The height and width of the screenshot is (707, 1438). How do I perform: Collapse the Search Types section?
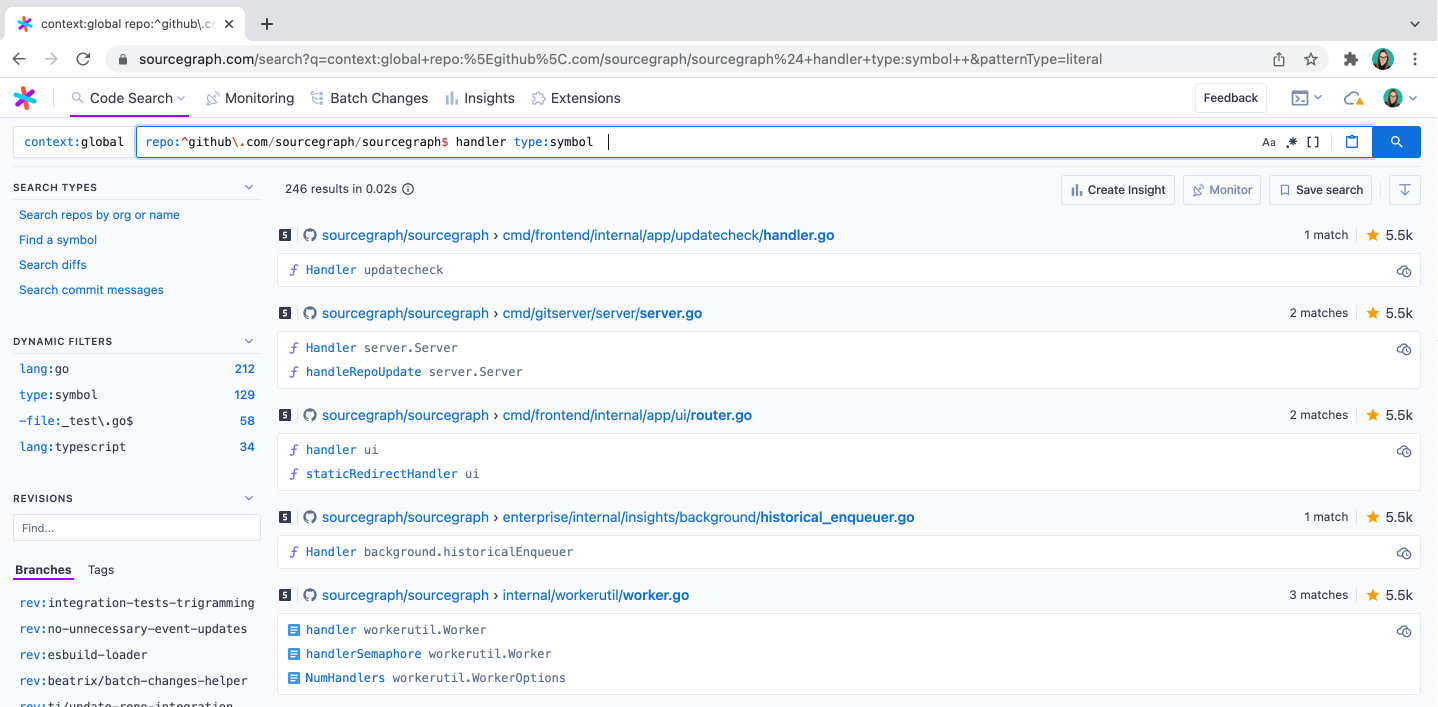point(249,187)
